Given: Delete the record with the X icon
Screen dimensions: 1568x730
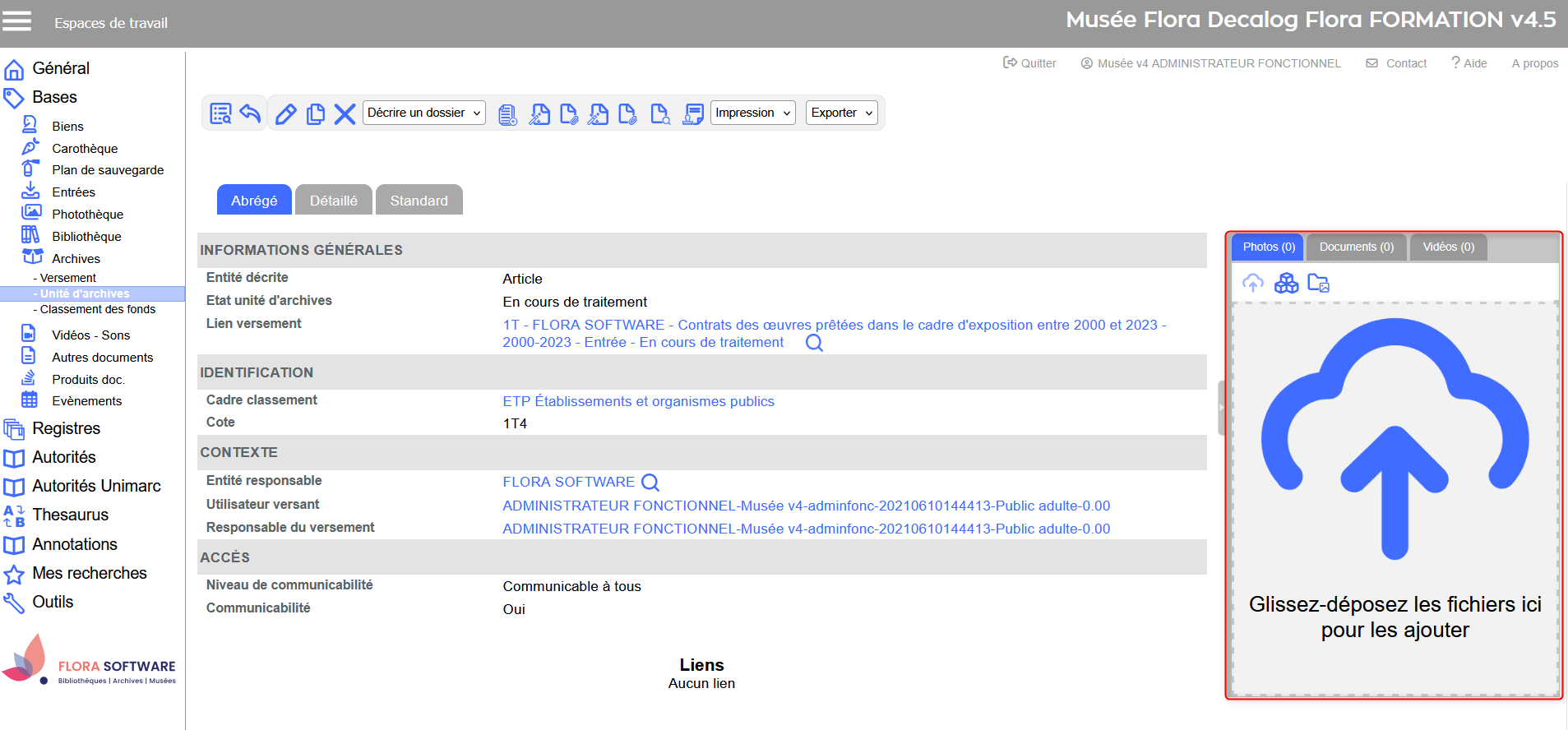Looking at the screenshot, I should (x=345, y=113).
